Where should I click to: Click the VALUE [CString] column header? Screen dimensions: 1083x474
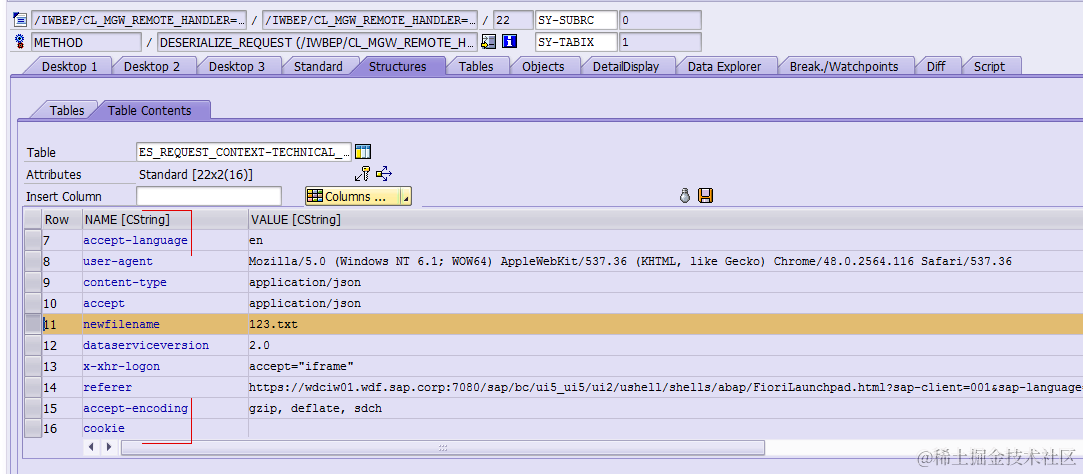pyautogui.click(x=665, y=220)
